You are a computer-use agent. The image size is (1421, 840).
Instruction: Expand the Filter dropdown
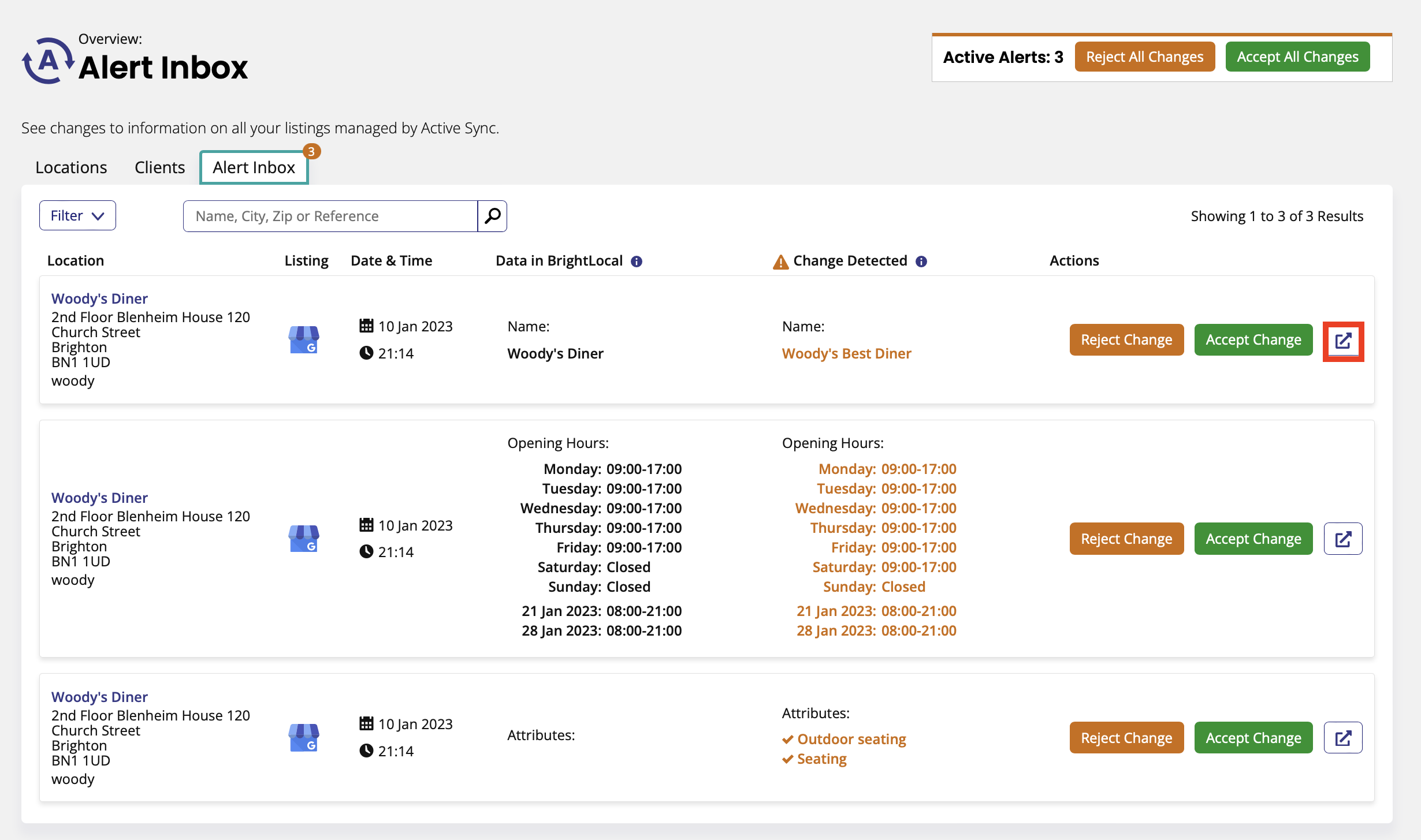[77, 215]
